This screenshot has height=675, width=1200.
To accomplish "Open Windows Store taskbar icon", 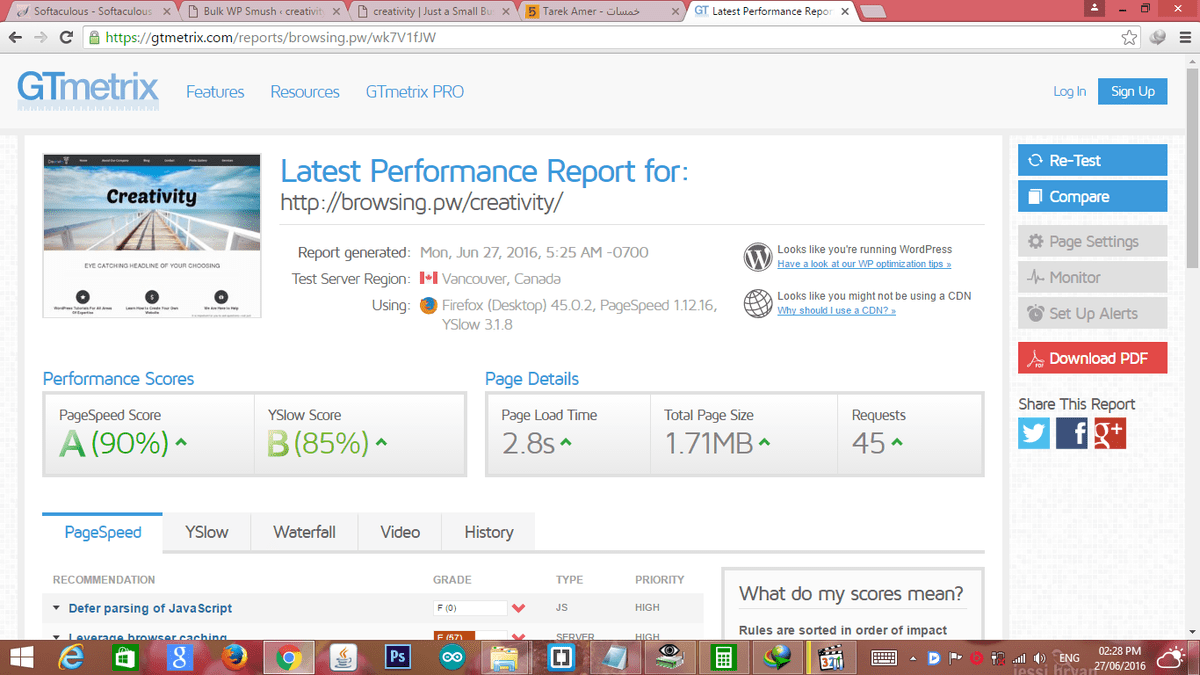I will coord(124,657).
